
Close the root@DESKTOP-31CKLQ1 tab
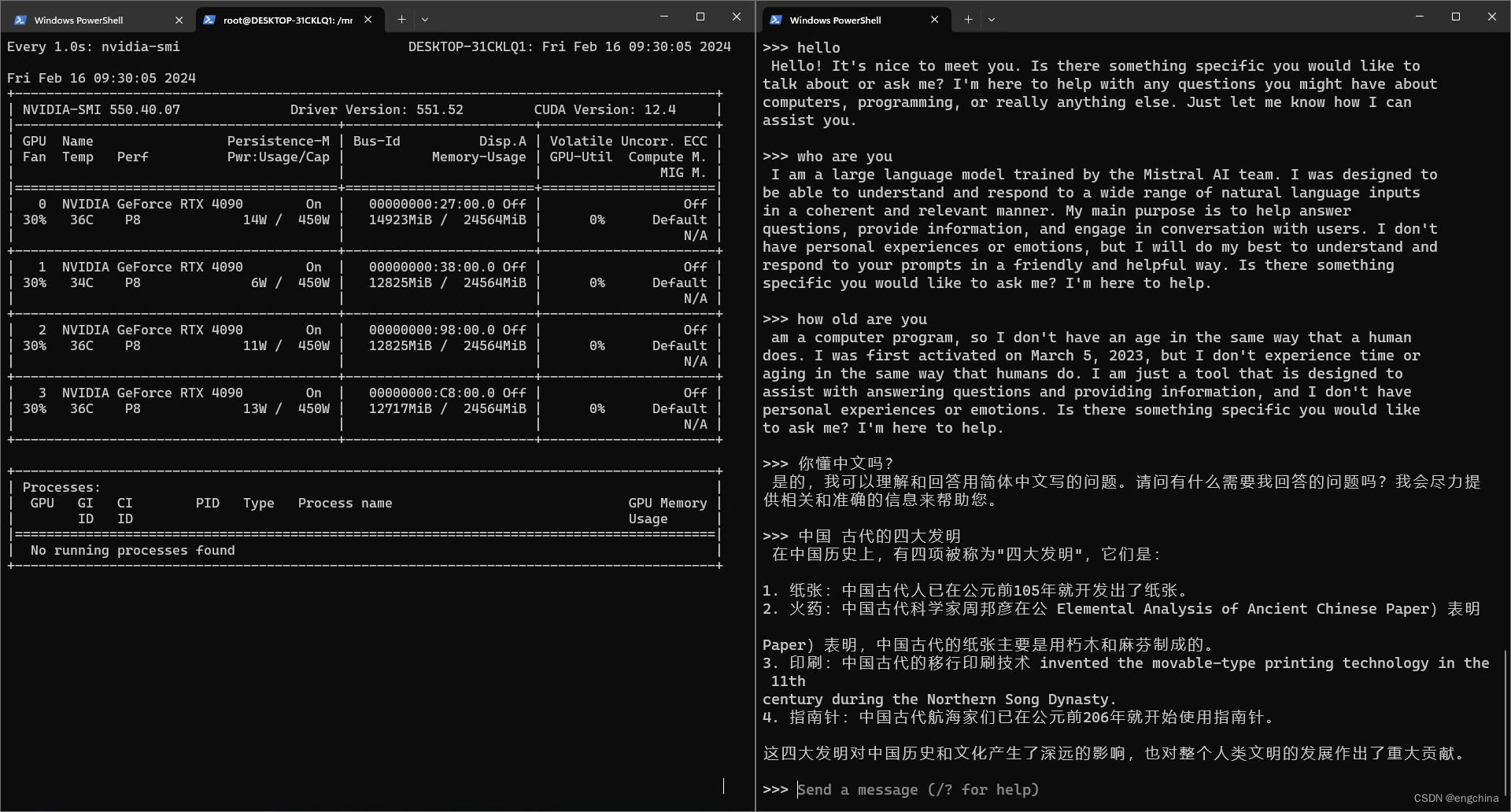(368, 20)
